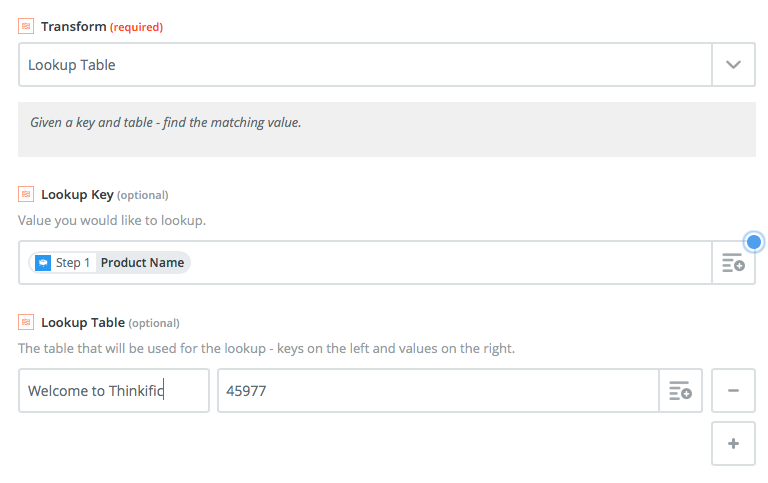Screen dimensions: 768x483
Task: Click the 45977 value field
Action: coord(438,391)
